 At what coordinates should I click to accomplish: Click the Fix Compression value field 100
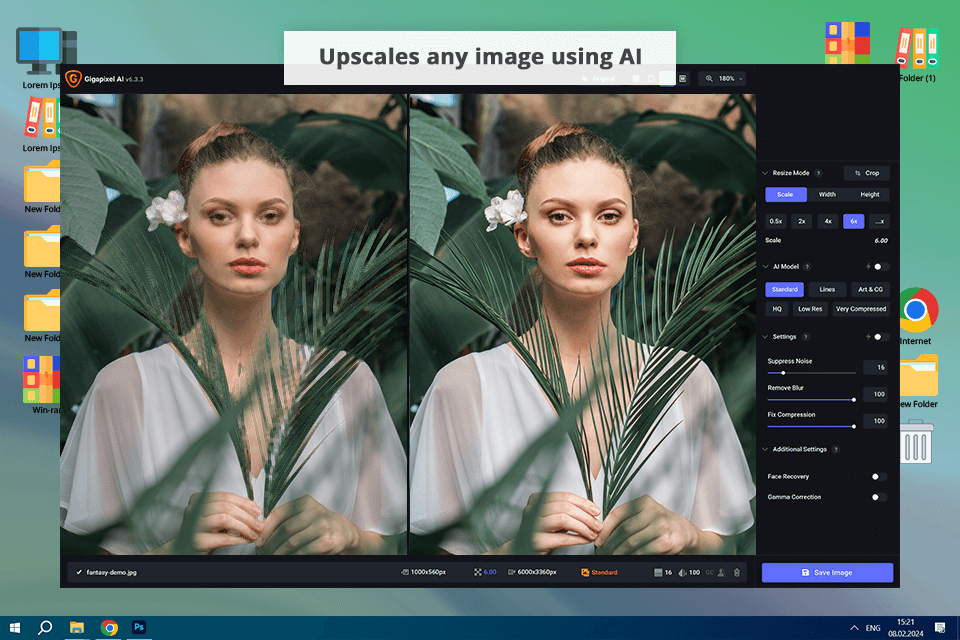pyautogui.click(x=876, y=421)
